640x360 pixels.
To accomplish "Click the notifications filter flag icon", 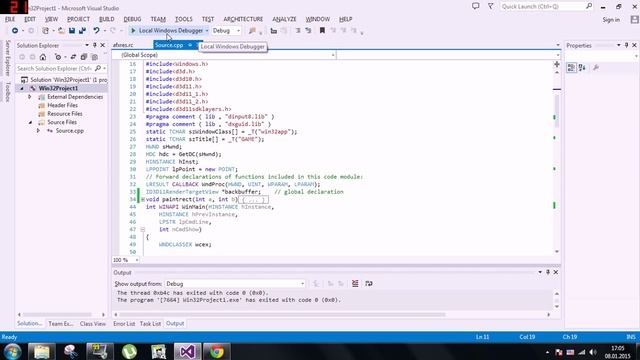I will tap(490, 6).
